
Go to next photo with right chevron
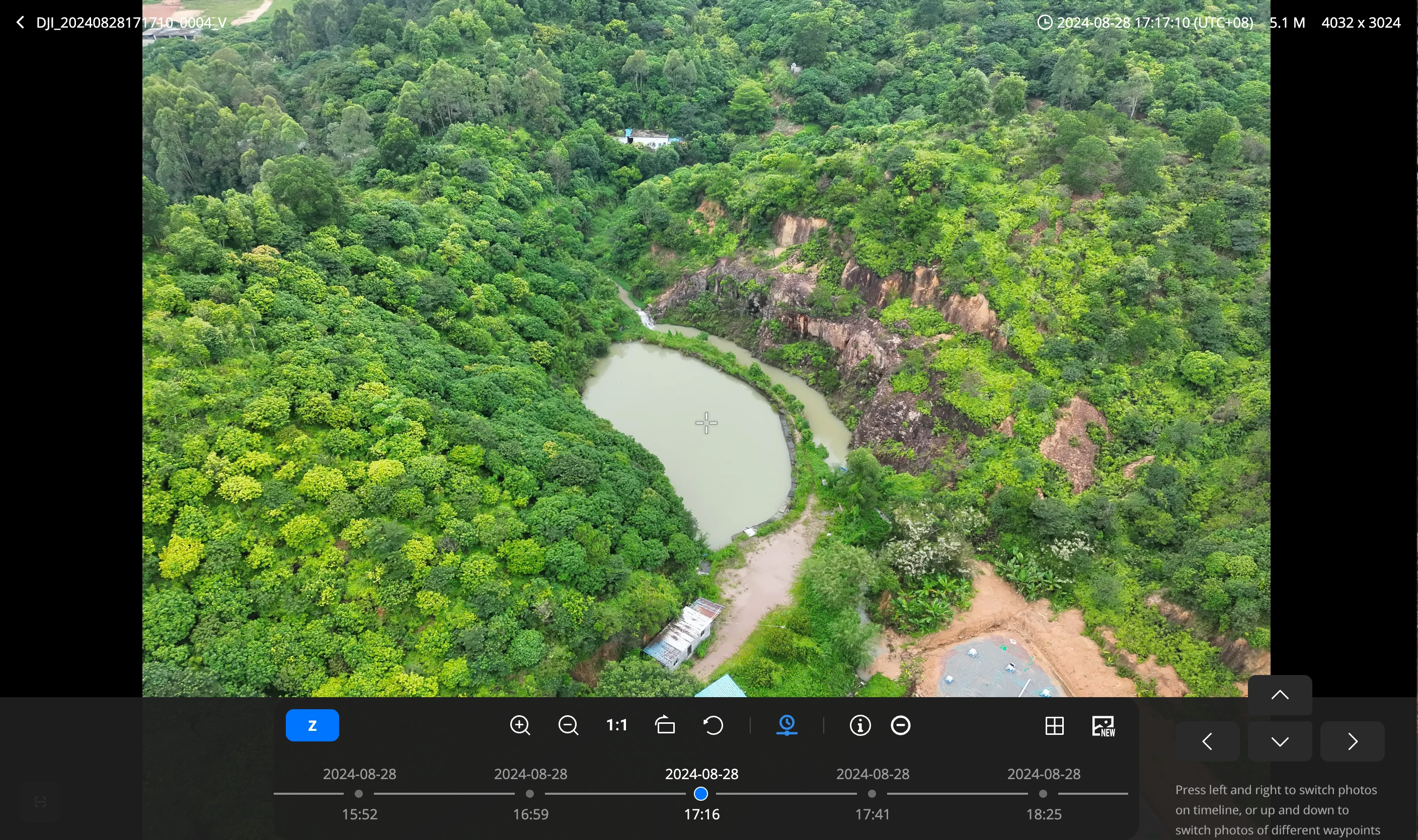[x=1352, y=741]
